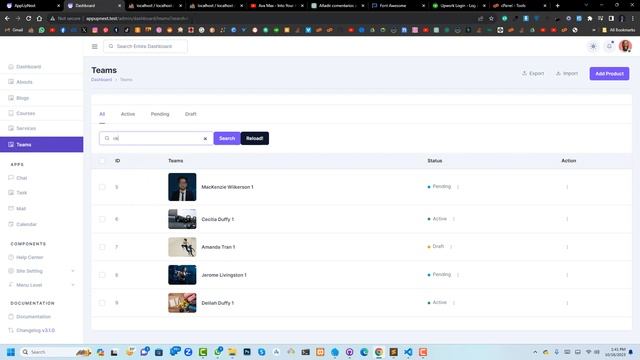Expand Site Setting submenu
The height and width of the screenshot is (360, 640).
[x=41, y=271]
